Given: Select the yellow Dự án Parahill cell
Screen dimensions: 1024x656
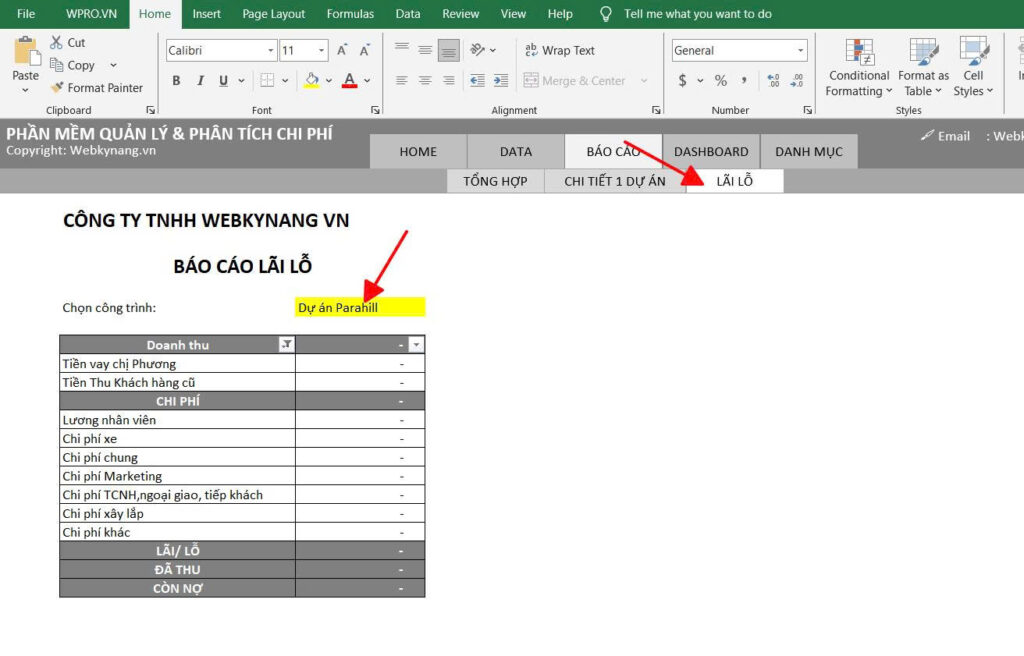Looking at the screenshot, I should point(360,307).
